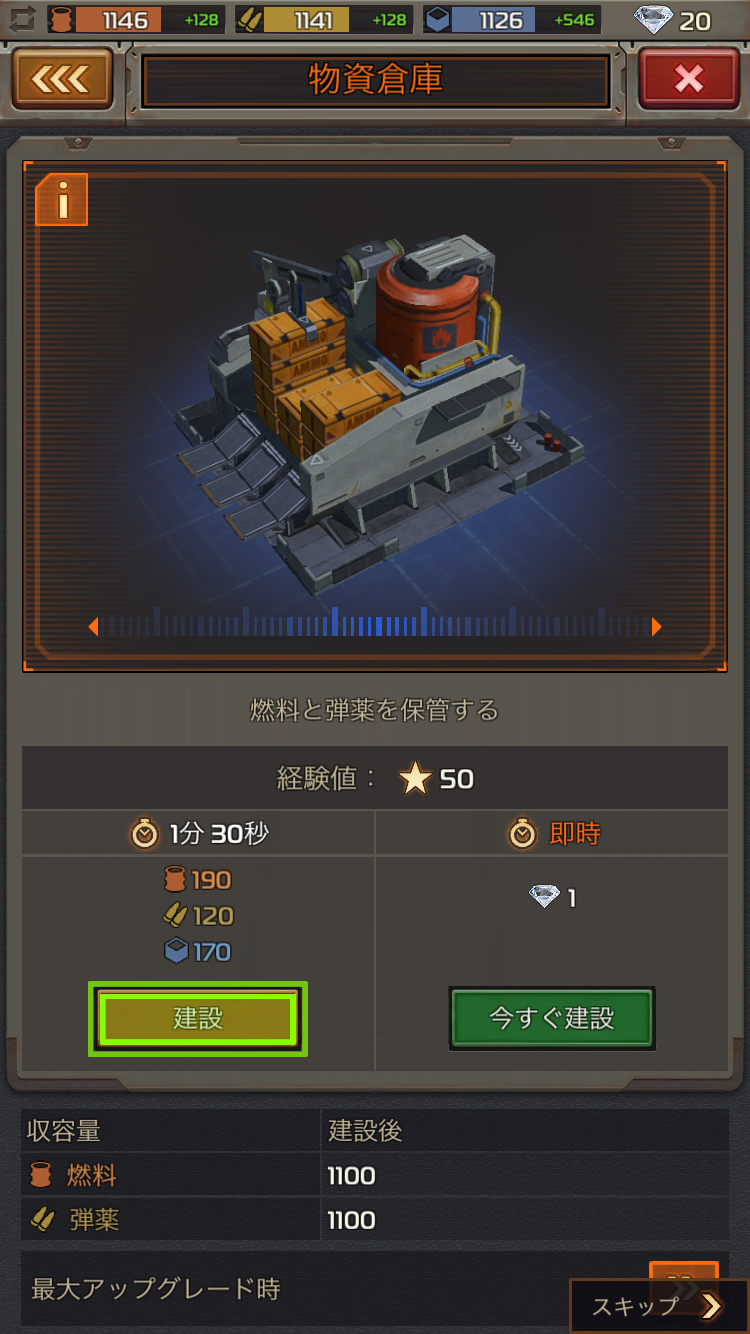Rotate building view with right orange arrow
The height and width of the screenshot is (1334, 750).
coord(657,627)
